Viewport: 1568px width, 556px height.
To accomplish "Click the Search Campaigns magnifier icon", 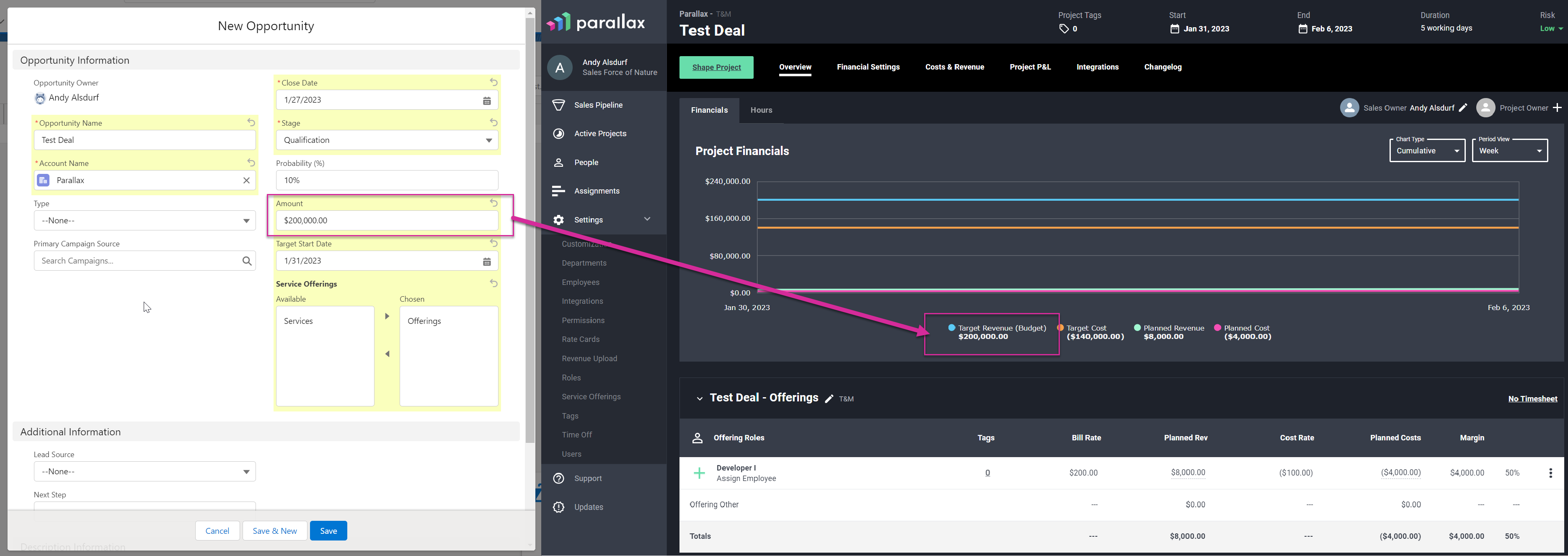I will click(246, 261).
